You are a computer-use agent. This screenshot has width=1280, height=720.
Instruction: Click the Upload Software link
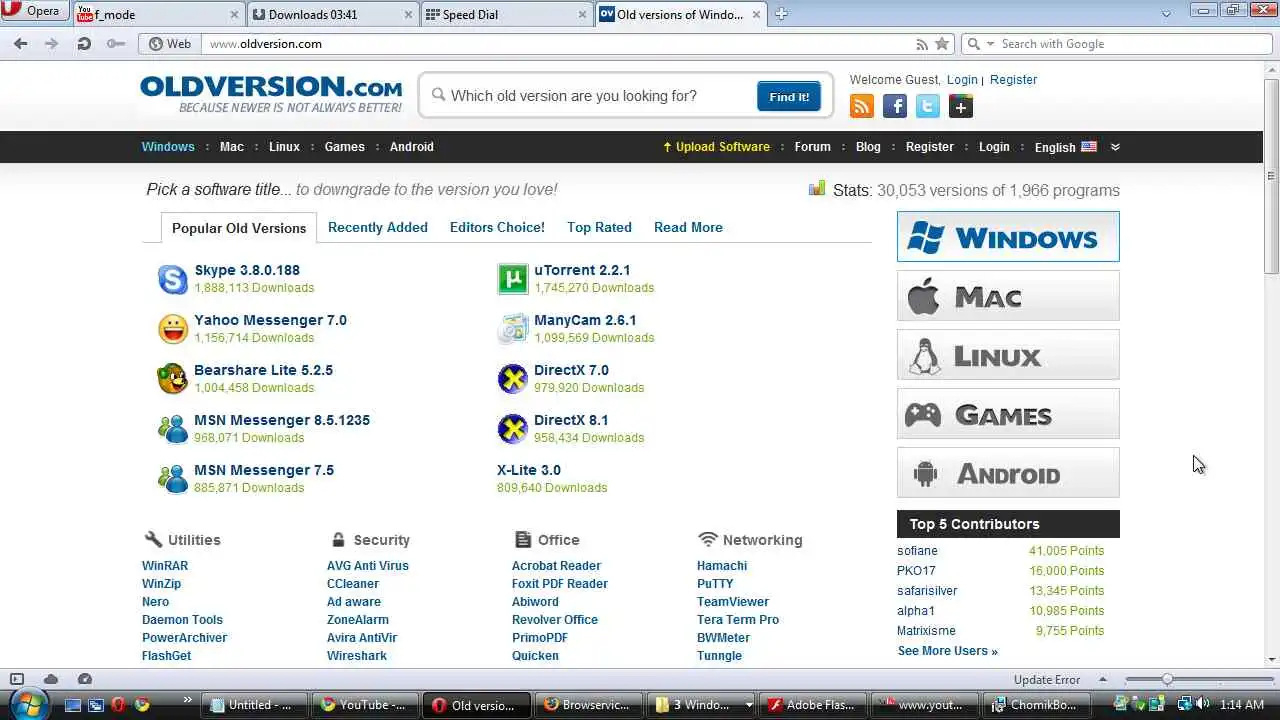pos(716,147)
